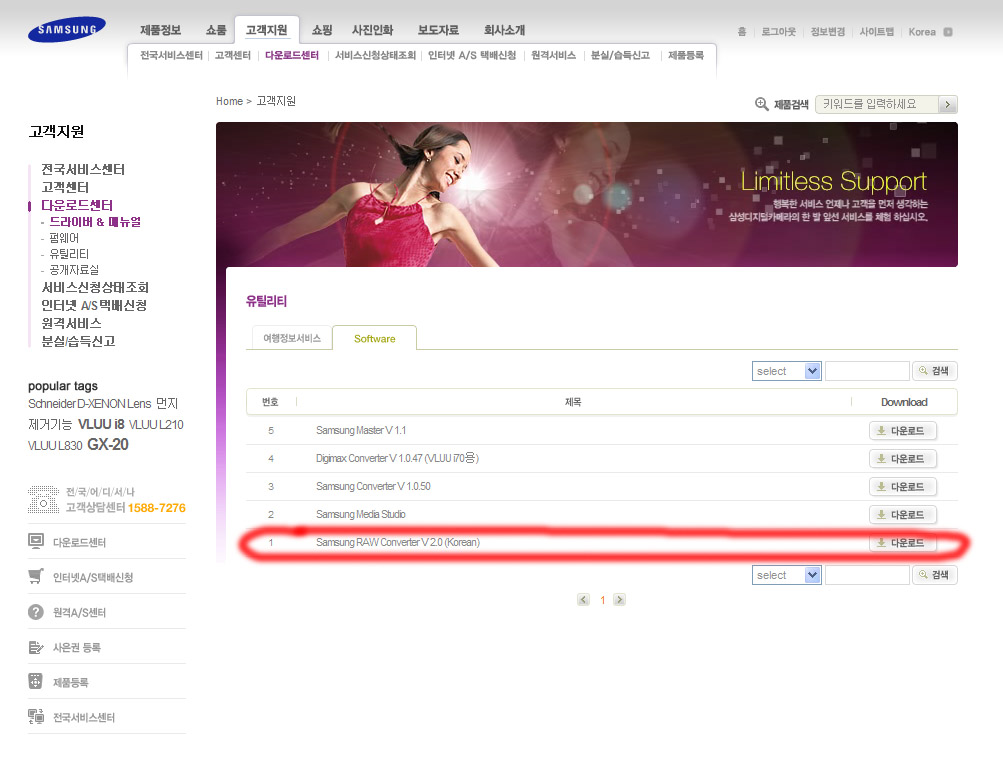Download Samsung RAW Converter V 2.0

pyautogui.click(x=902, y=543)
